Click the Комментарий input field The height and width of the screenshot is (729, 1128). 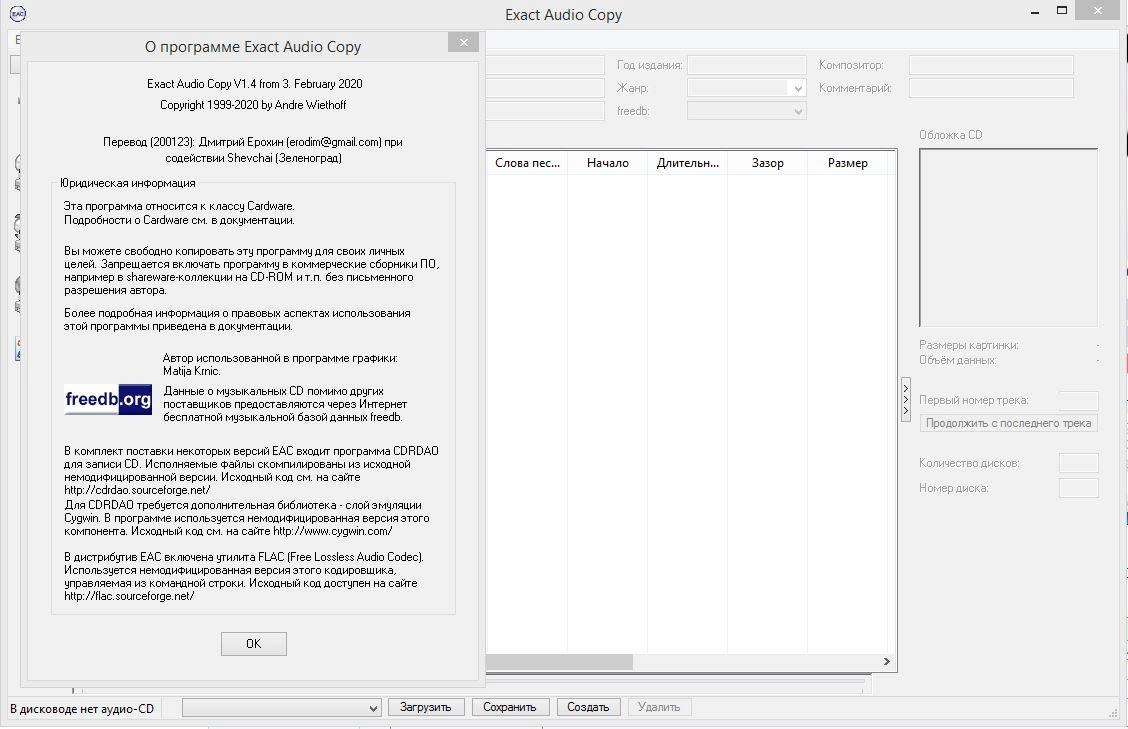pos(991,88)
